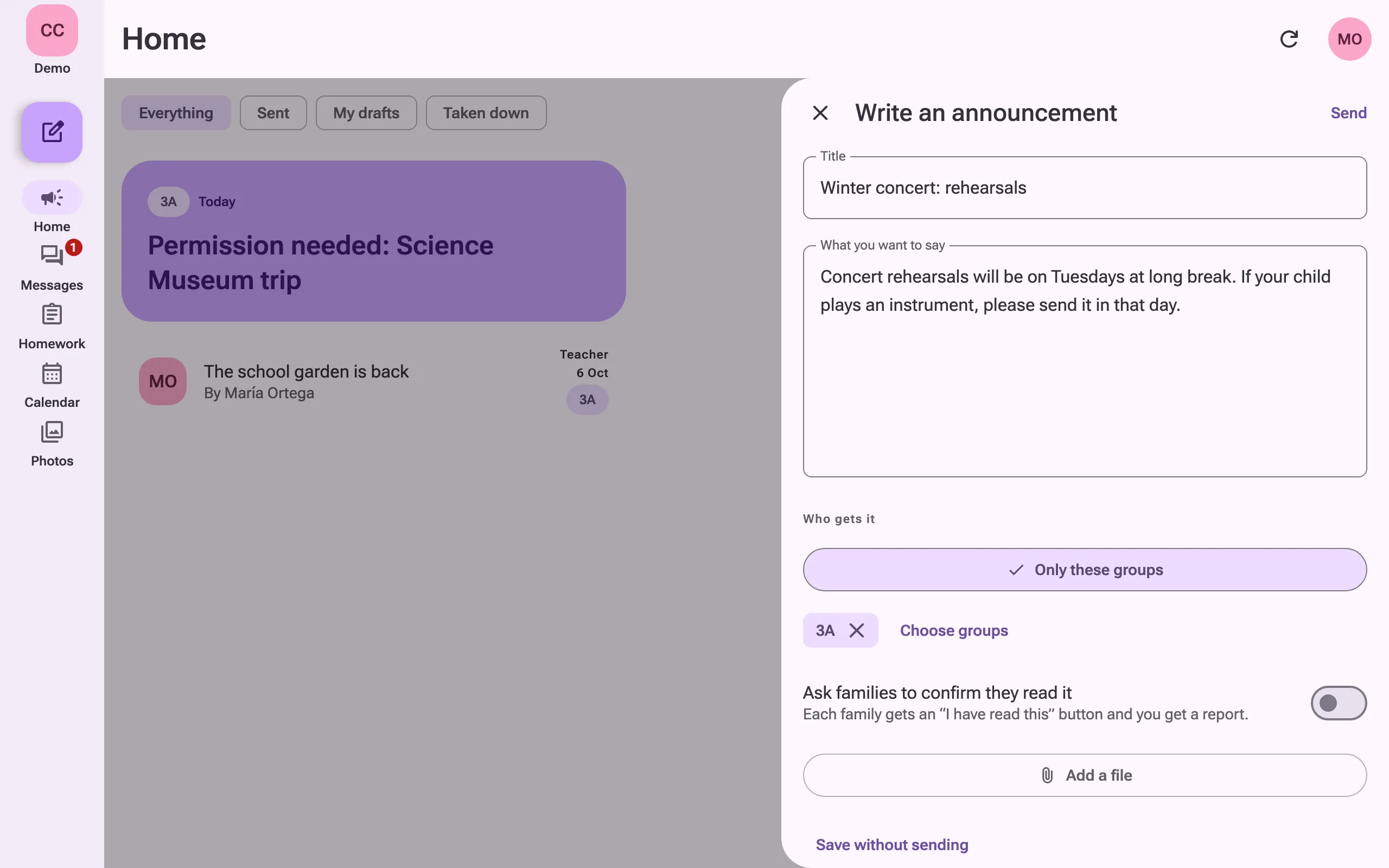Screen dimensions: 1389x868
Task: Click the Choose groups link
Action: [x=953, y=630]
